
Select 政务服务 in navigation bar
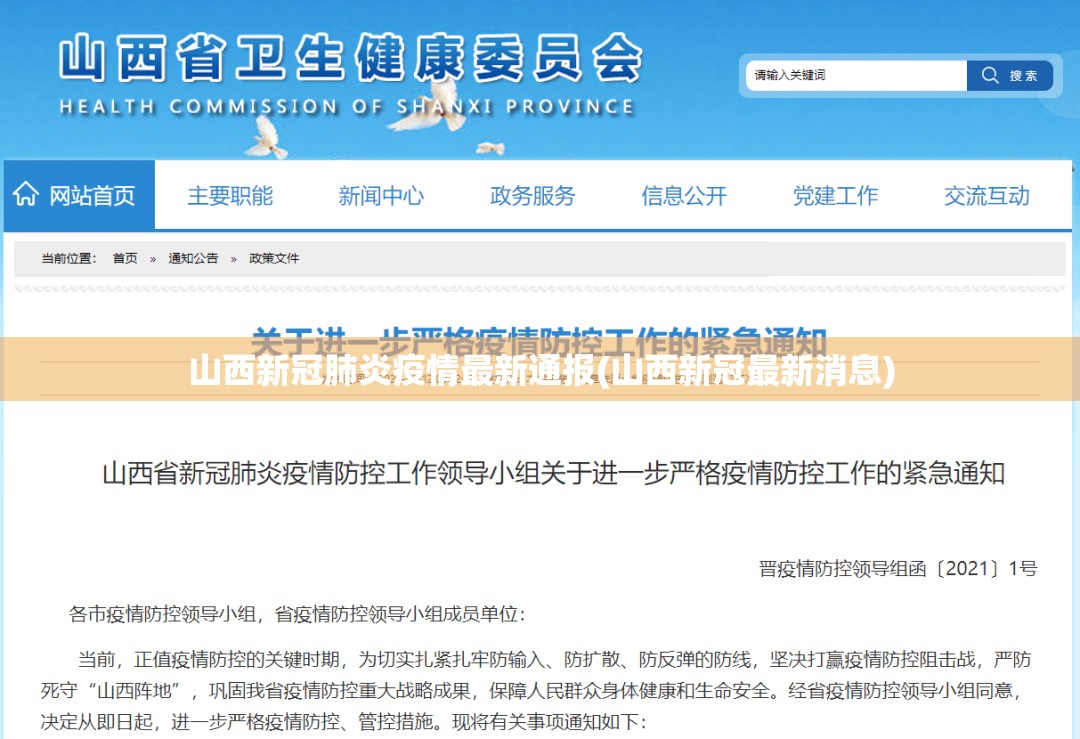tap(532, 196)
